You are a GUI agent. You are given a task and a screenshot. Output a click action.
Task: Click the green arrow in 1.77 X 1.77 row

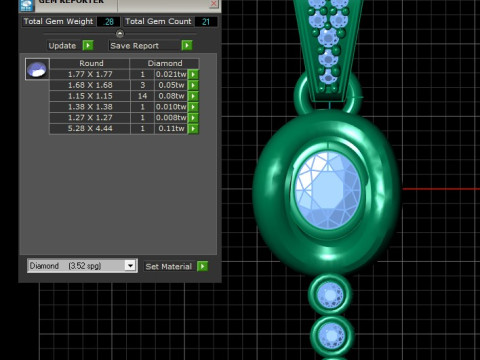(x=193, y=74)
